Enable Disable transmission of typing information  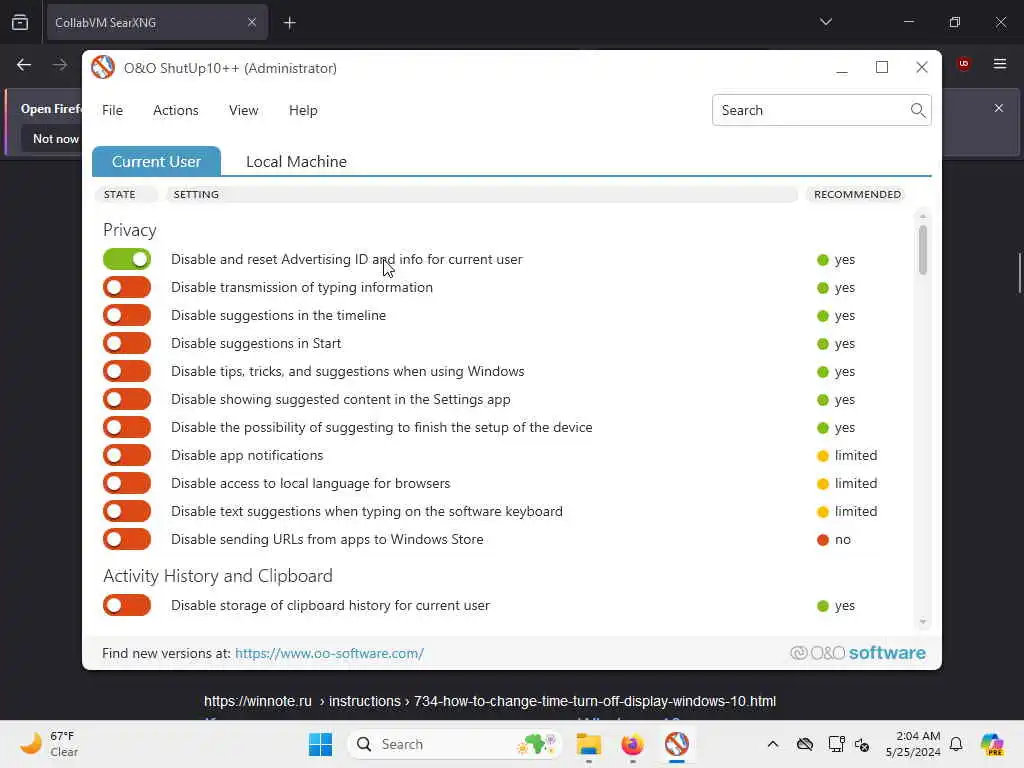click(x=127, y=287)
